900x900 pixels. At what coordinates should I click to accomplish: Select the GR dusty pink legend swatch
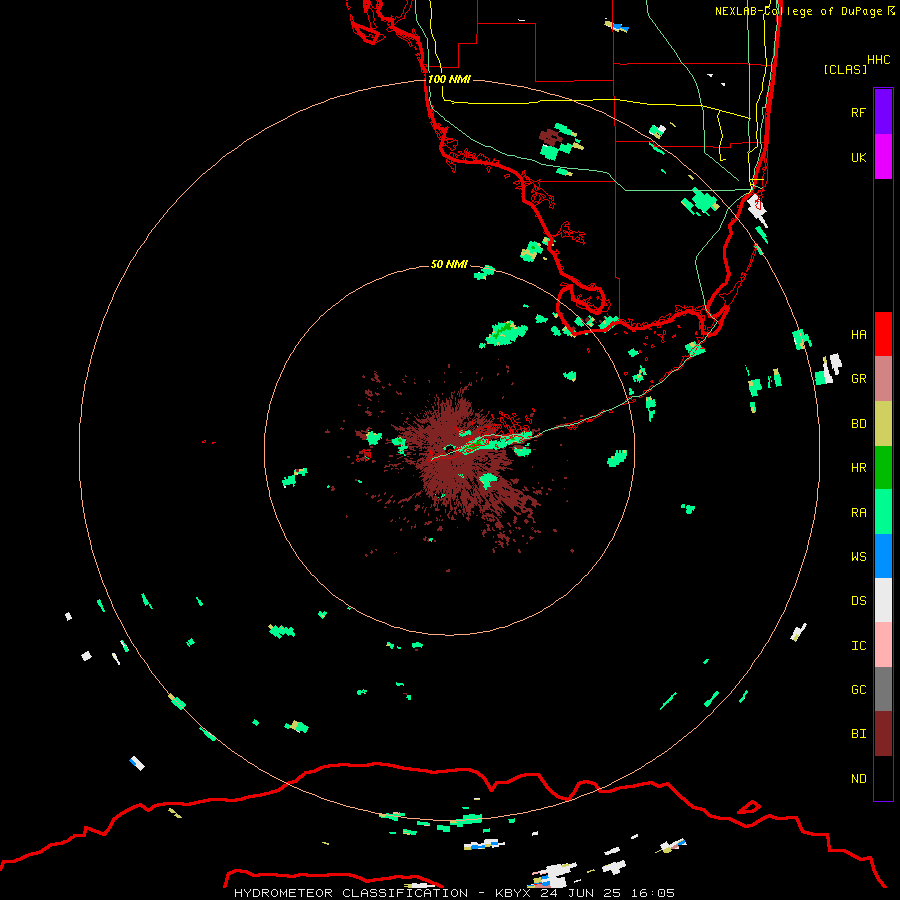(883, 379)
